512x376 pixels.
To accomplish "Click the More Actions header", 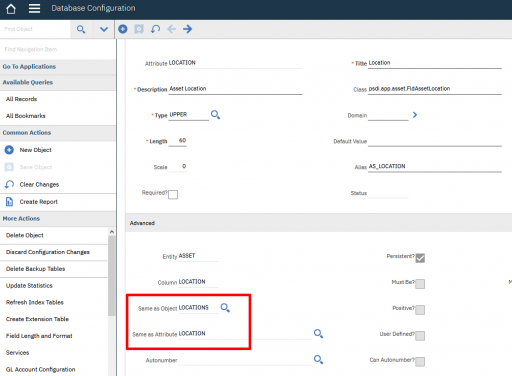I will [x=58, y=219].
